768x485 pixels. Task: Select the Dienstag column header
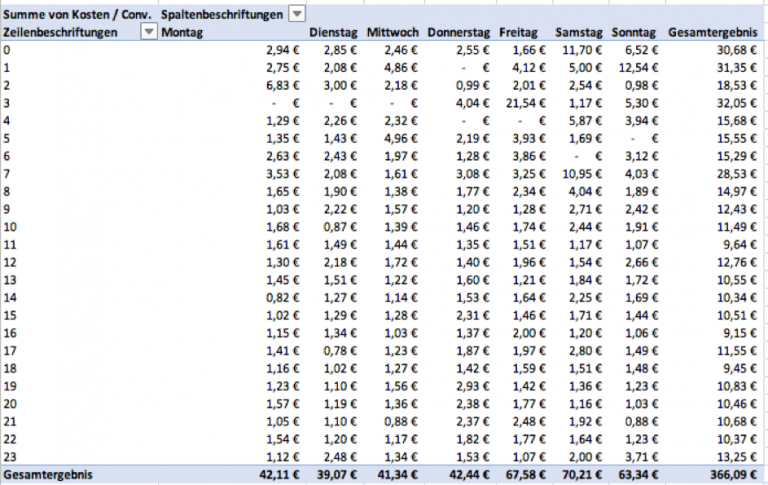333,32
